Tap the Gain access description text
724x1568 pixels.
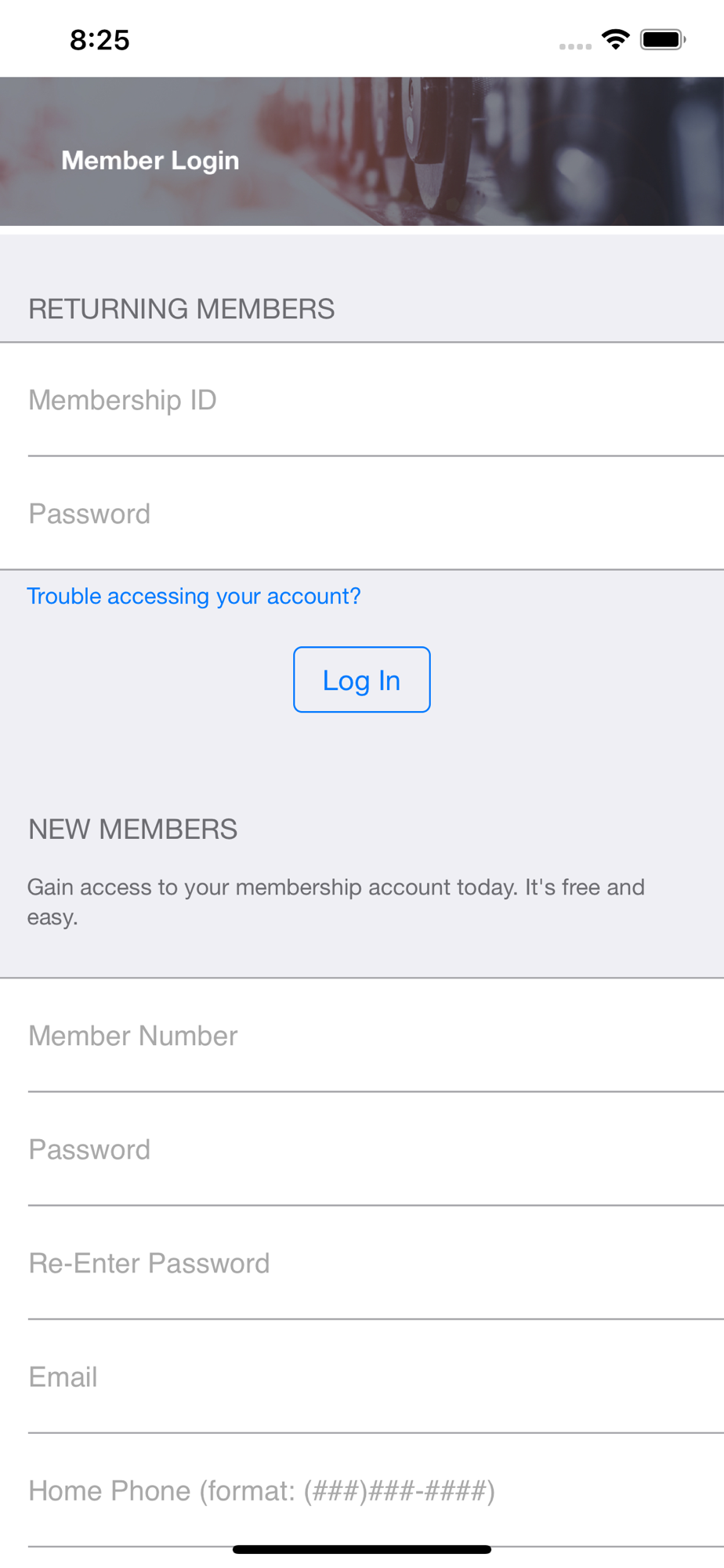click(336, 902)
